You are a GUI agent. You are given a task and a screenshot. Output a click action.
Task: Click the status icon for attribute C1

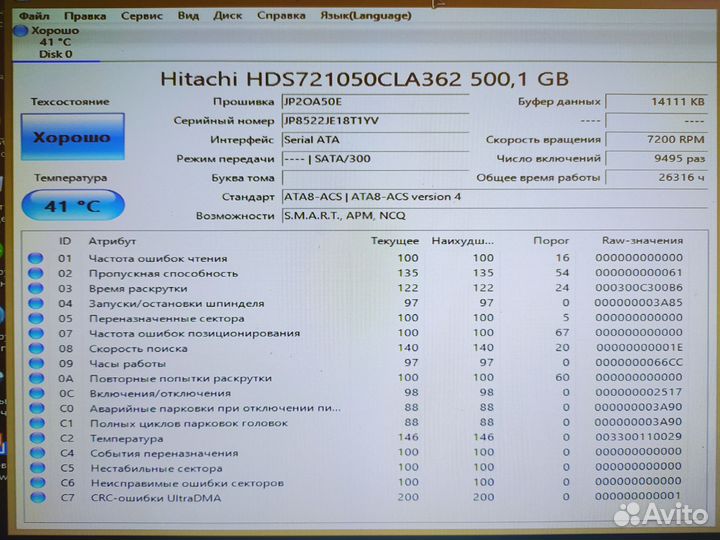pos(37,423)
